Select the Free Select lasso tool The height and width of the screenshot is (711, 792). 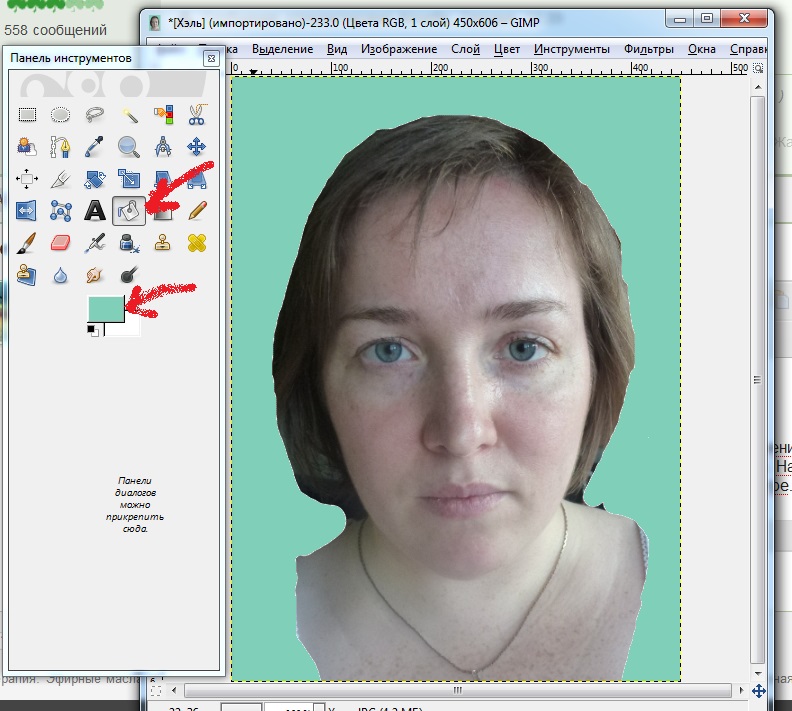(94, 115)
